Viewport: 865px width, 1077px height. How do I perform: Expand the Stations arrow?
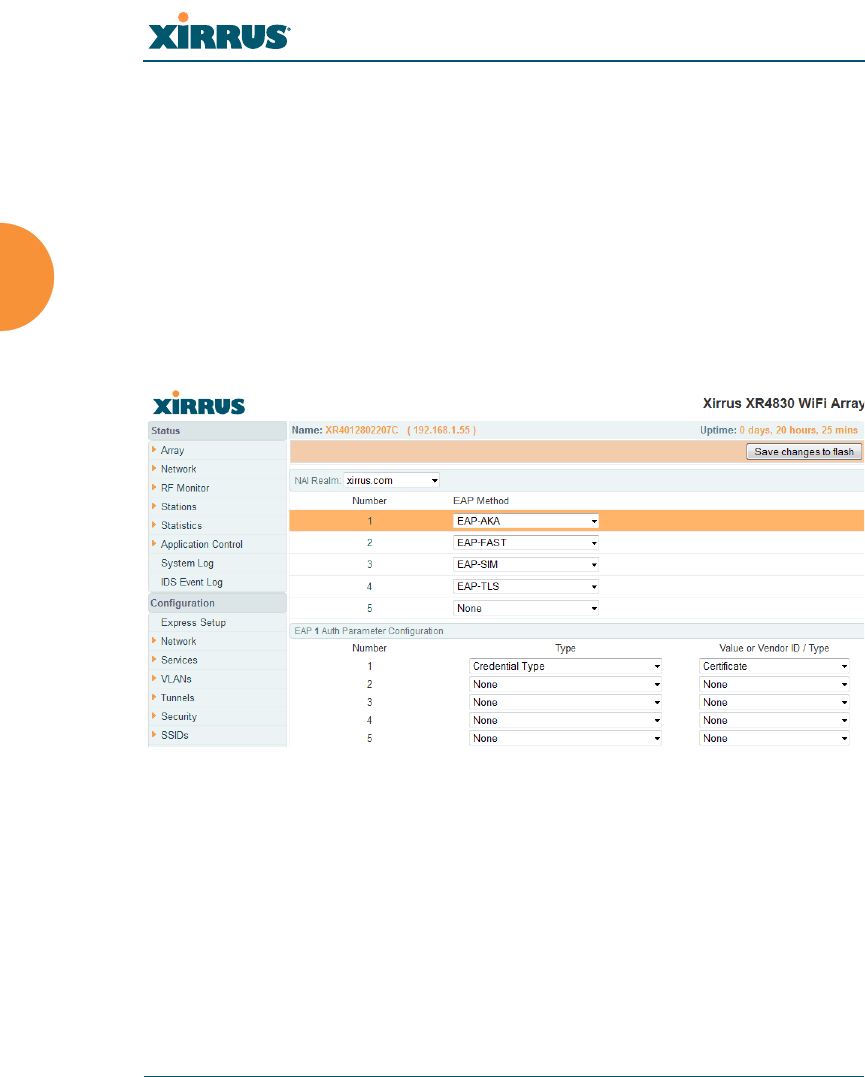tap(154, 506)
